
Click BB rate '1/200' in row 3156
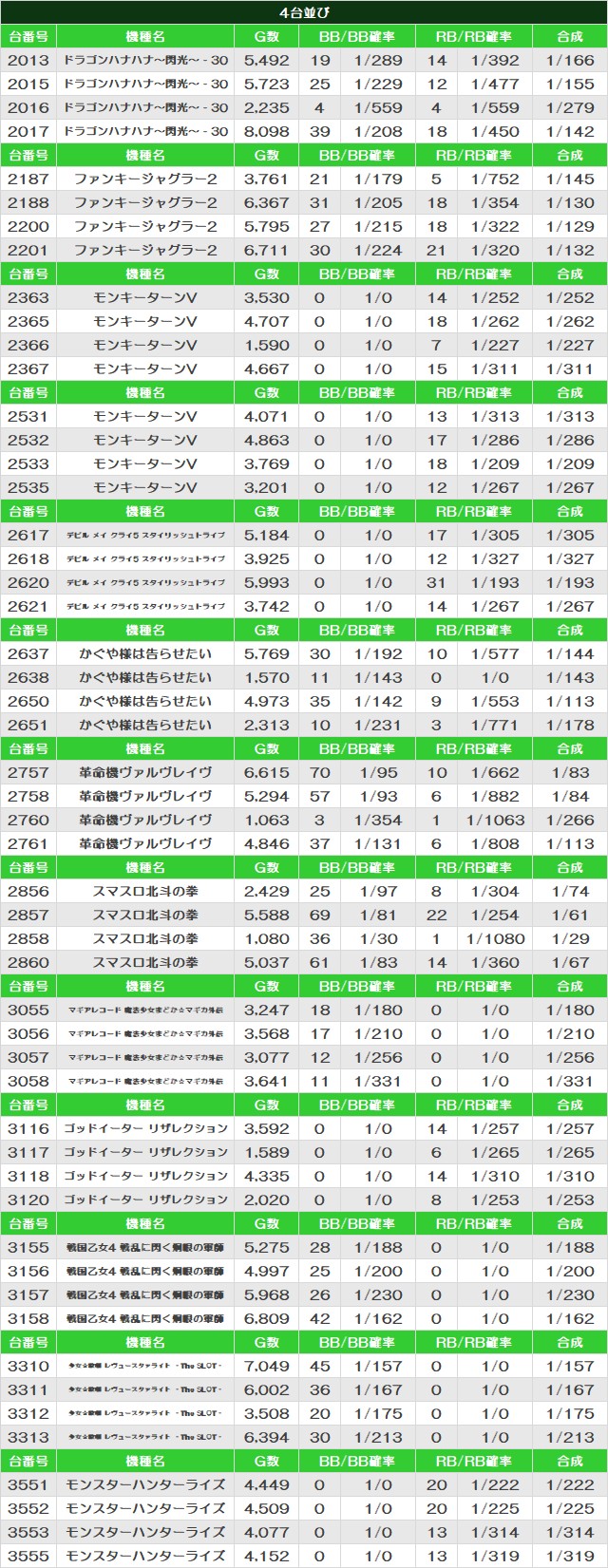pyautogui.click(x=378, y=1271)
